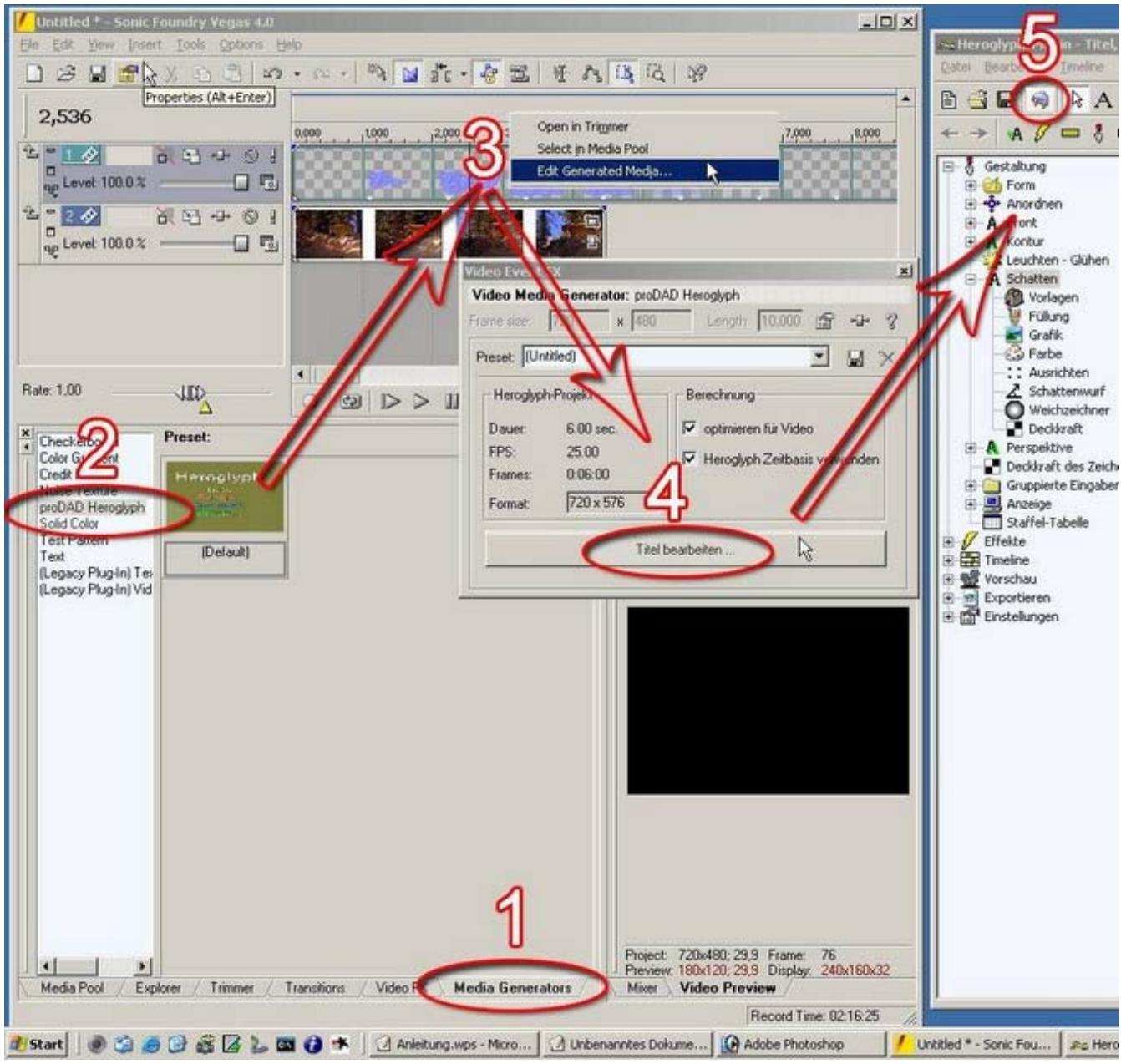Click the Open folder icon in Vegas toolbar
Viewport: 1121px width, 1064px height.
click(66, 73)
